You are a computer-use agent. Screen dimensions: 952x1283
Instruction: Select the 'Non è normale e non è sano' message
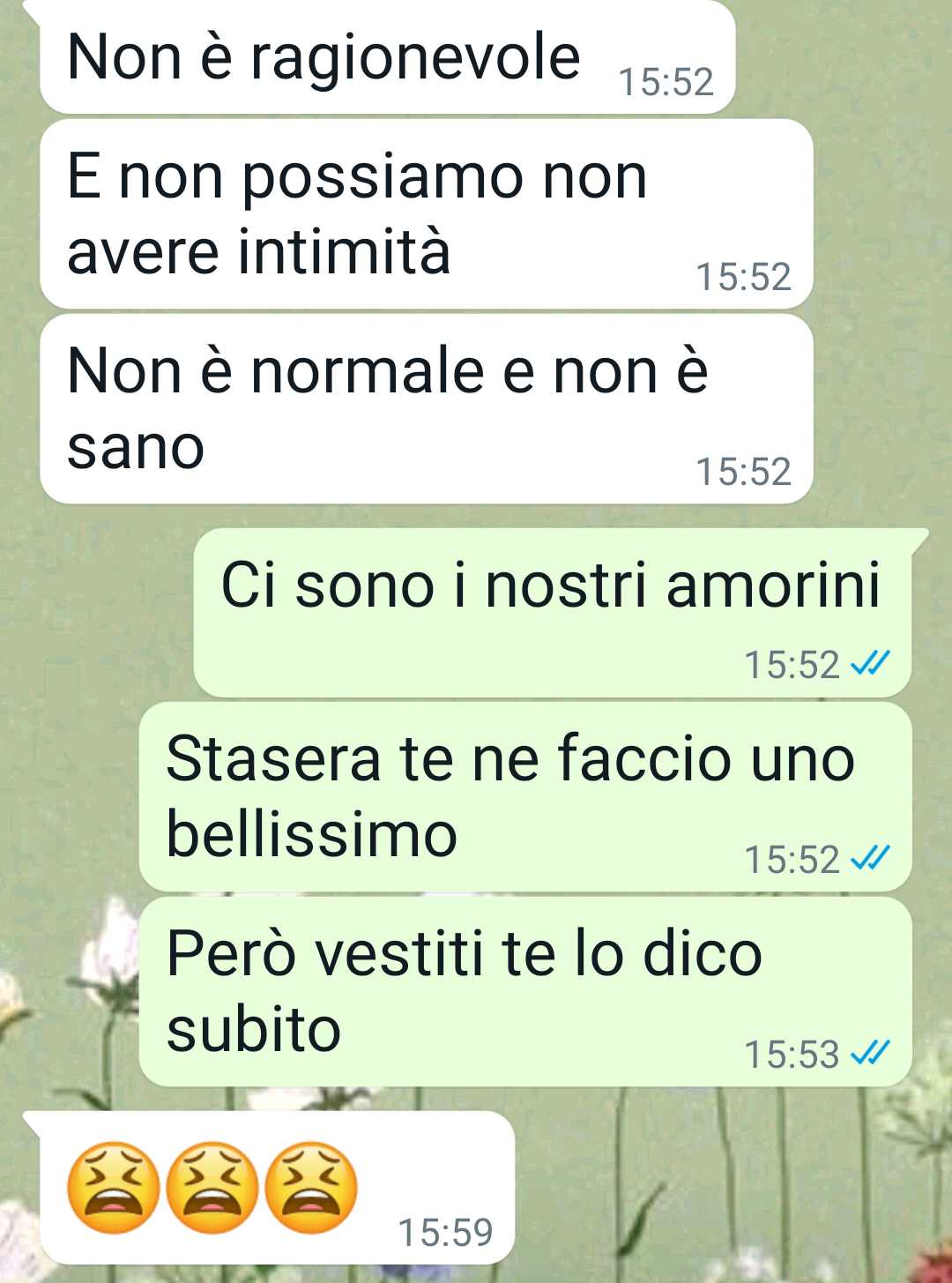point(426,409)
